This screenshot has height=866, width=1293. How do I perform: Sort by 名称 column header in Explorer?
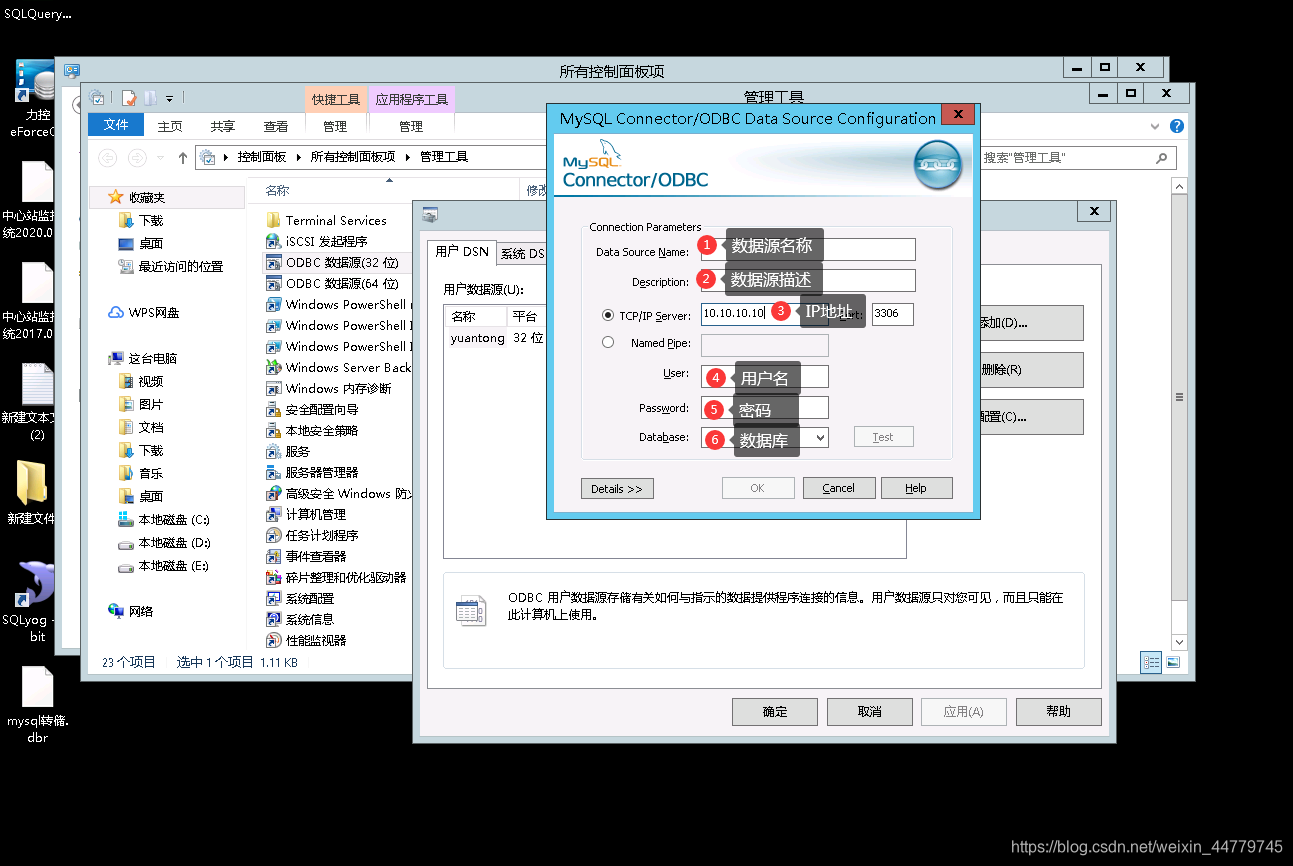(x=277, y=190)
